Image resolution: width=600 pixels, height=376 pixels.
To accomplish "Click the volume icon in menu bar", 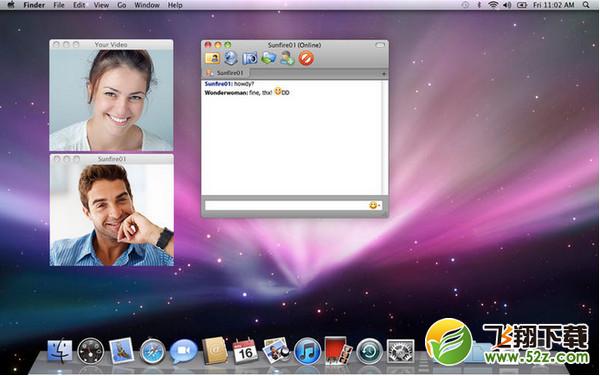I will tap(507, 5).
